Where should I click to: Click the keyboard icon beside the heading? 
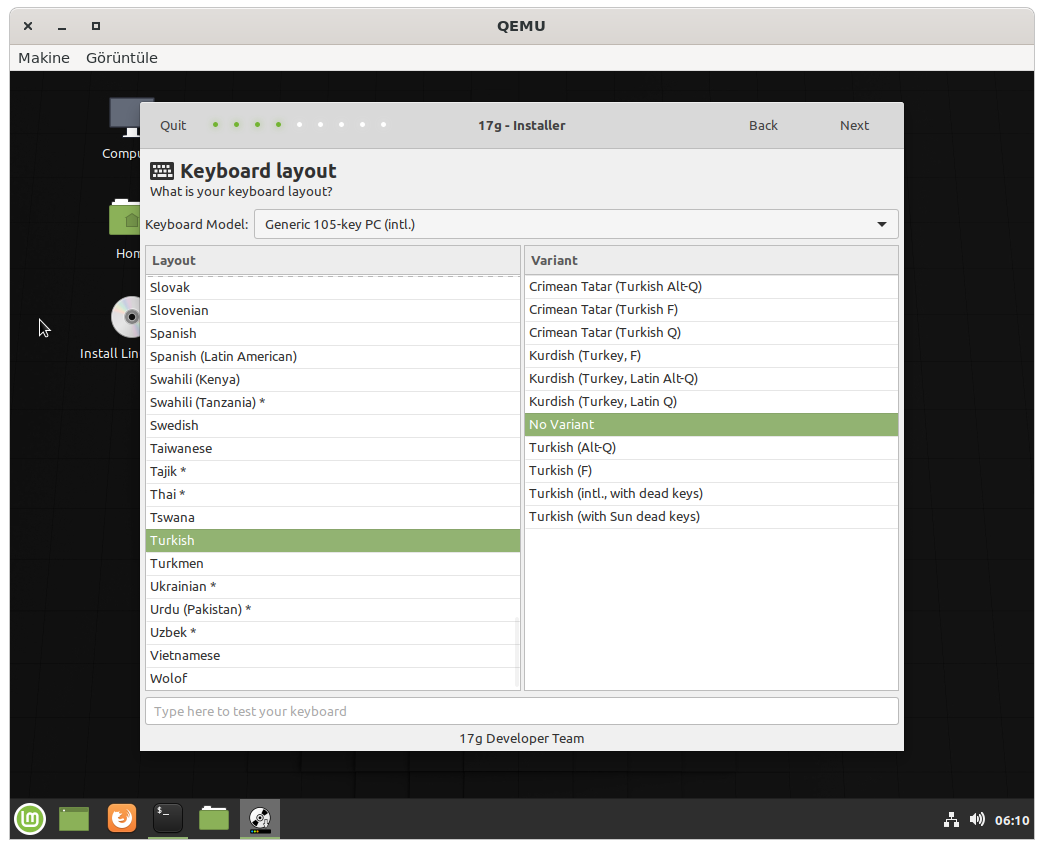pos(162,171)
